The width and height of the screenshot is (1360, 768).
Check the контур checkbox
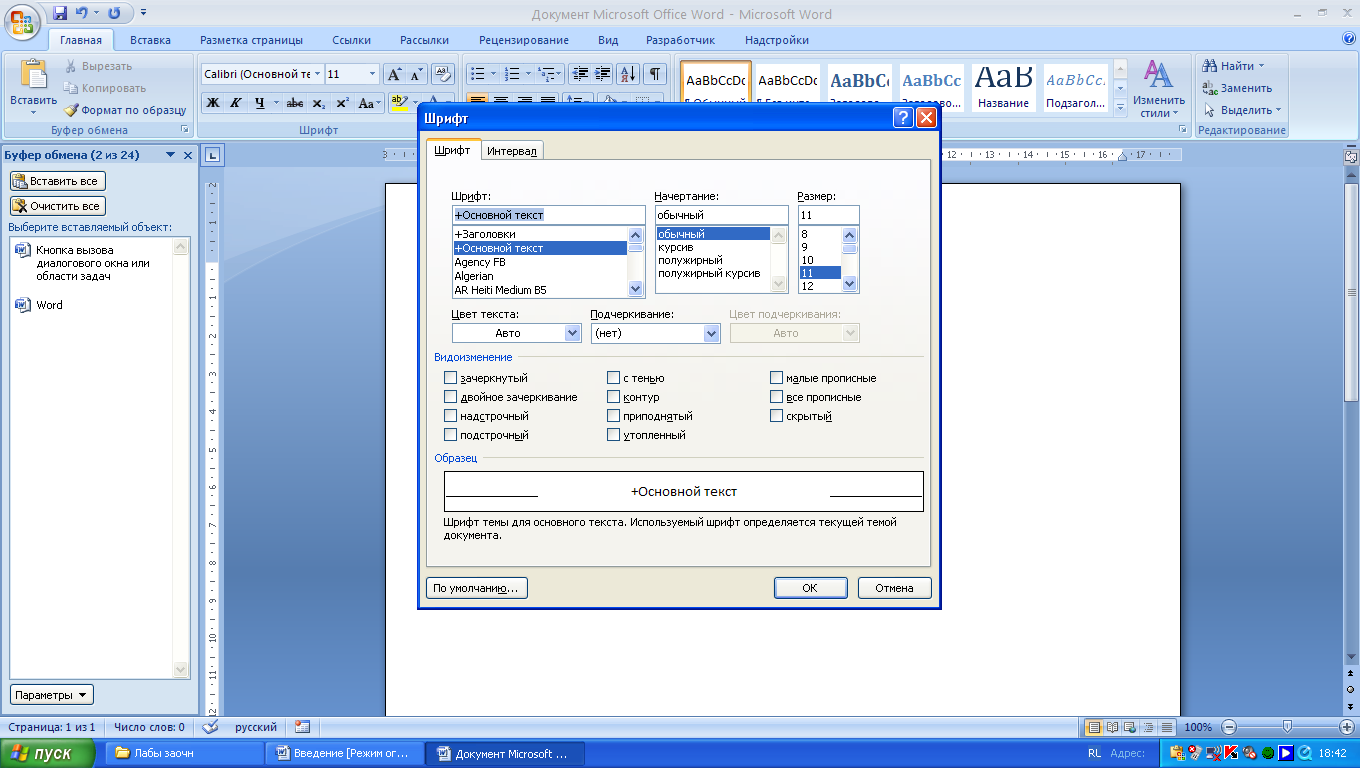coord(613,397)
